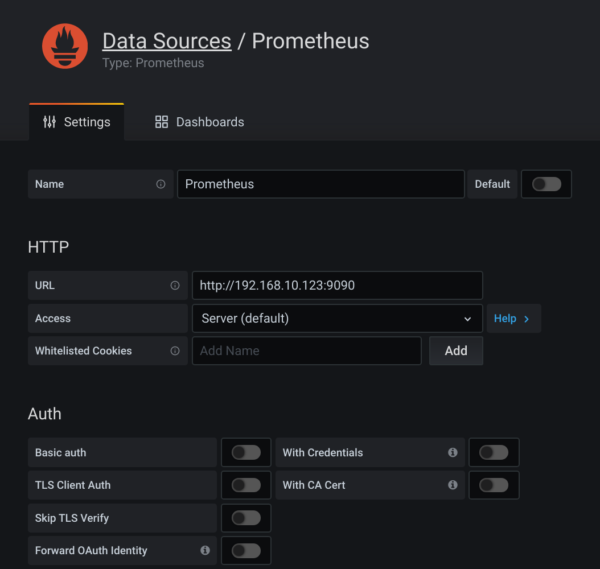Click the With Credentials info icon
Screen dimensions: 600x569
453,453
